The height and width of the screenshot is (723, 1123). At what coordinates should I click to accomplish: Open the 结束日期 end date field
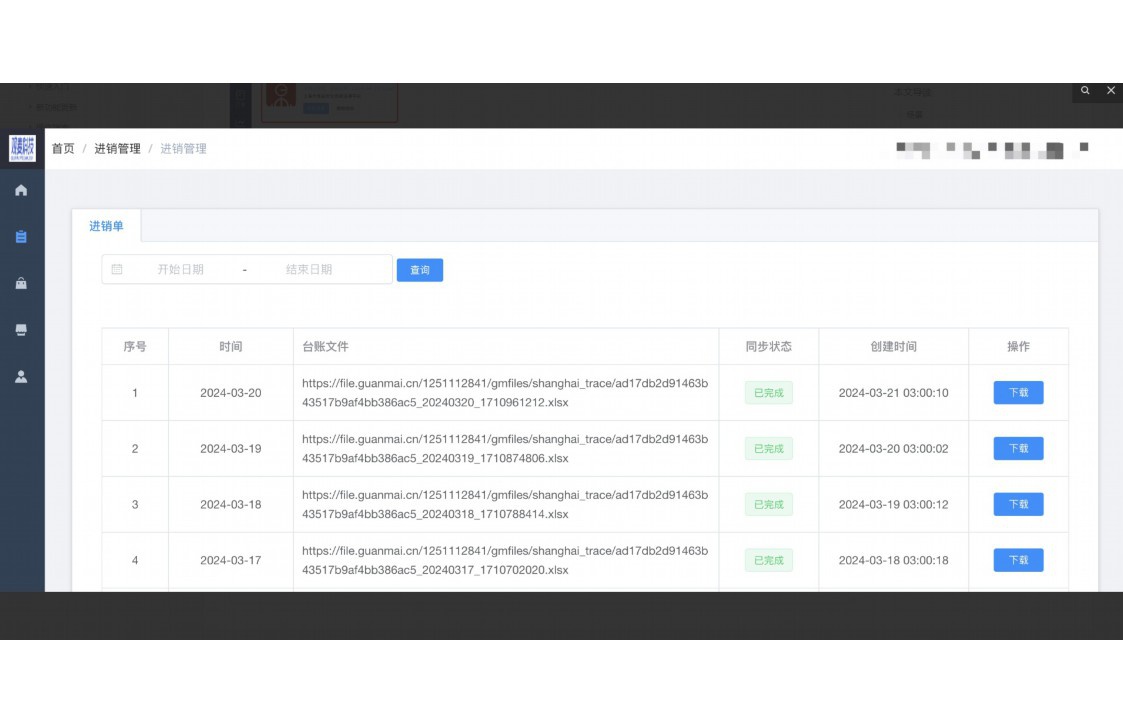309,270
